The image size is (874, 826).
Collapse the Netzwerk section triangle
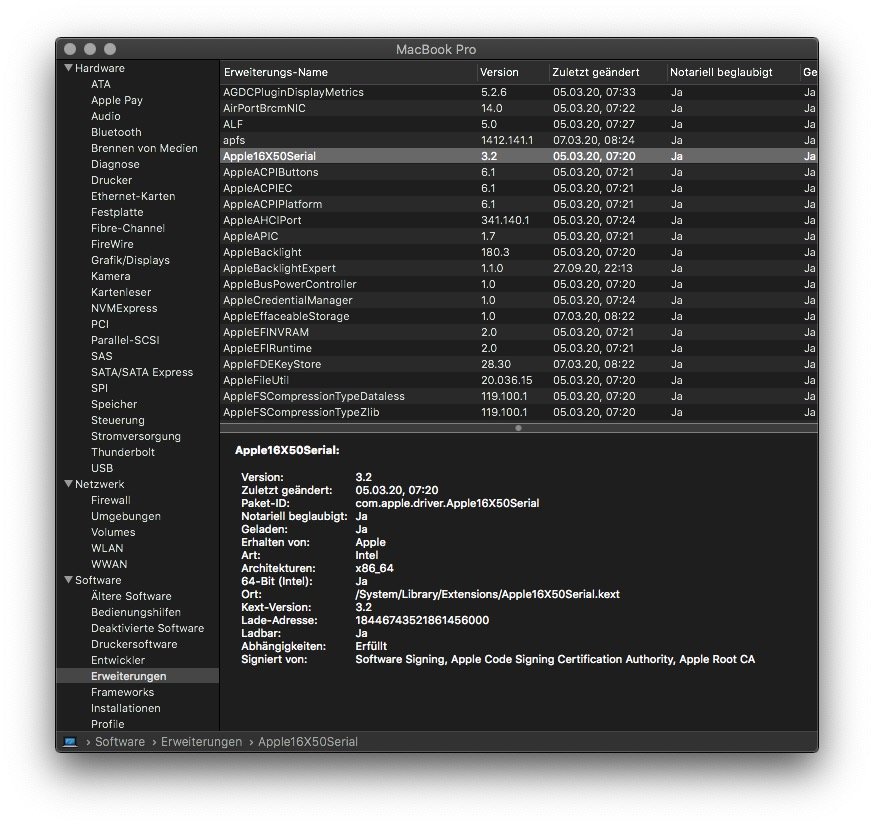point(68,484)
